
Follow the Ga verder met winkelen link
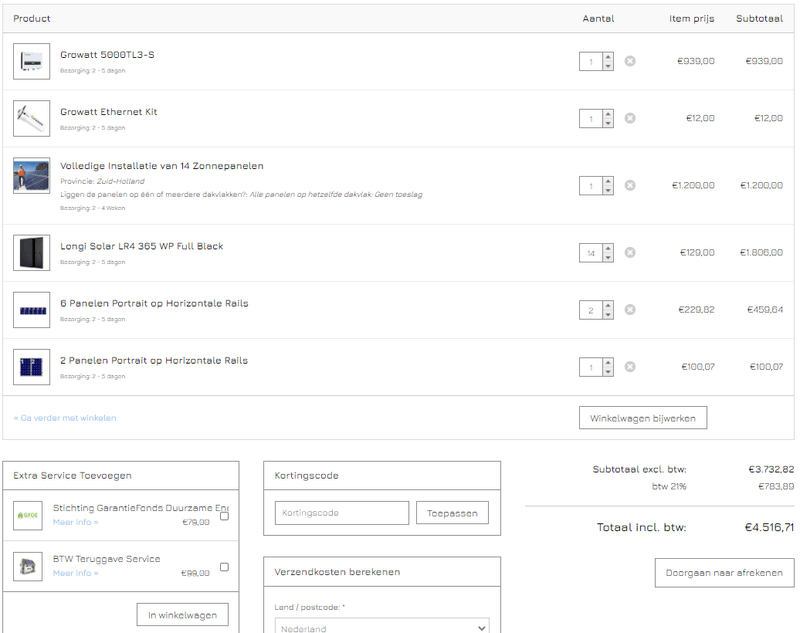[x=65, y=418]
